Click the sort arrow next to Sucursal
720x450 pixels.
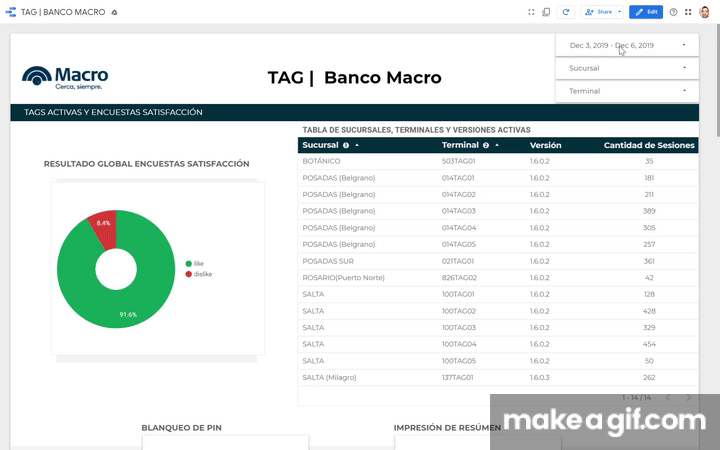click(357, 145)
